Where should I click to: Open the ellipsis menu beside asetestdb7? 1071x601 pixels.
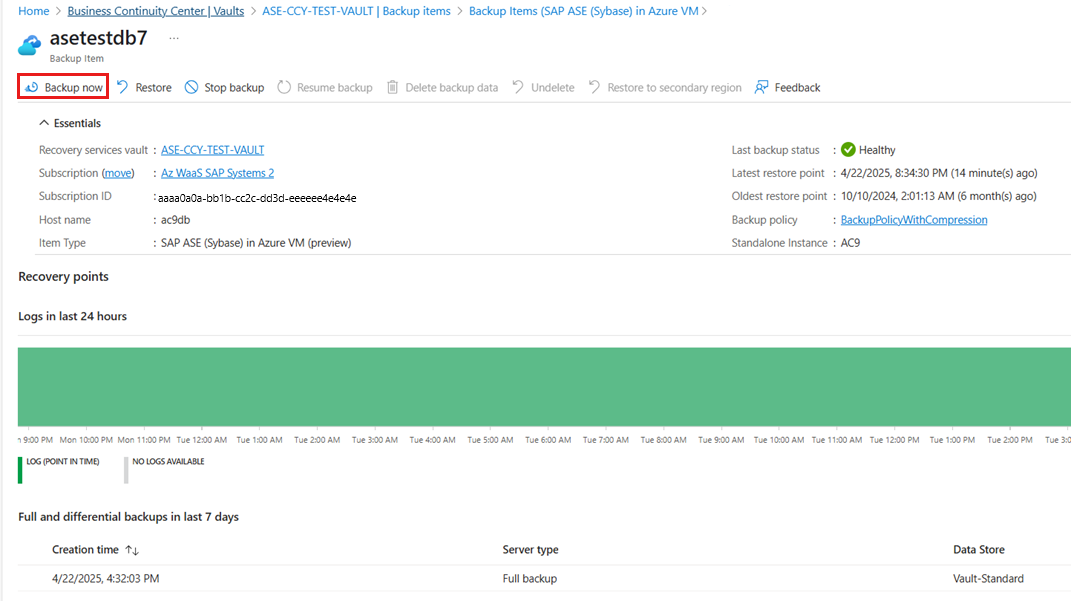[174, 38]
